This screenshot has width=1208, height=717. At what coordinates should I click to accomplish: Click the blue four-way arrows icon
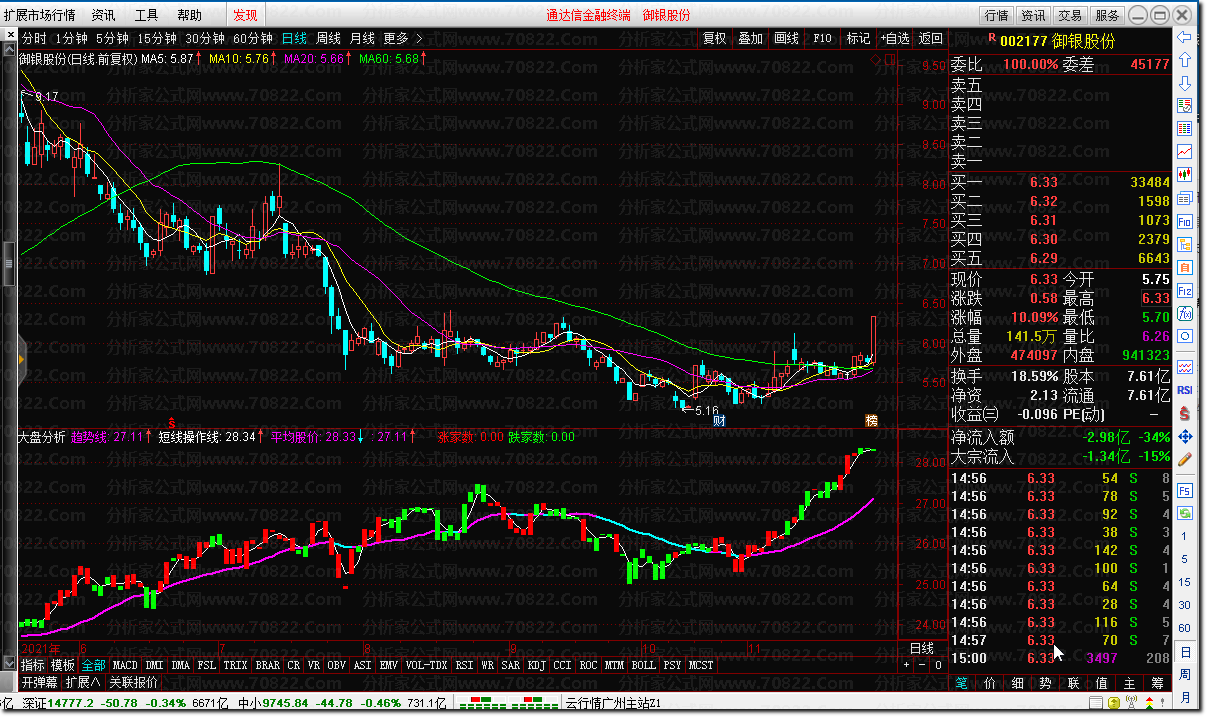pyautogui.click(x=1185, y=437)
